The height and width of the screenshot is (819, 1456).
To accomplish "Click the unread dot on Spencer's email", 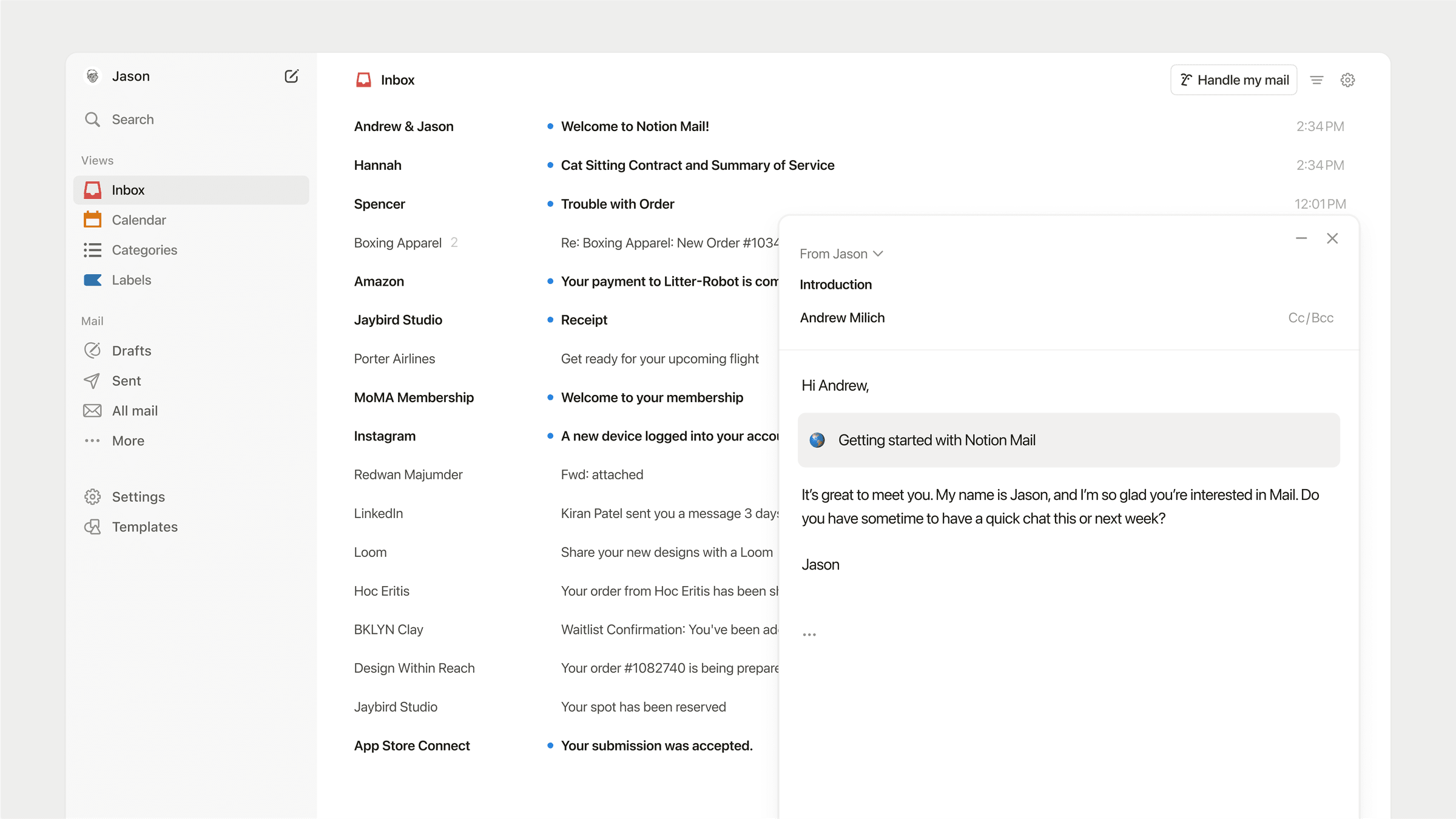I will (550, 204).
